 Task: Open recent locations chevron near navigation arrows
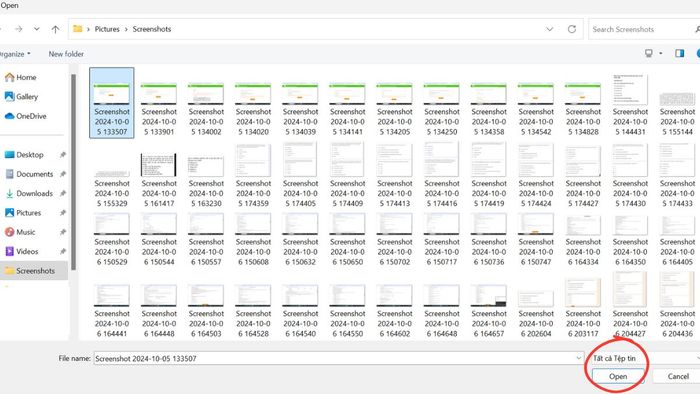coord(37,29)
